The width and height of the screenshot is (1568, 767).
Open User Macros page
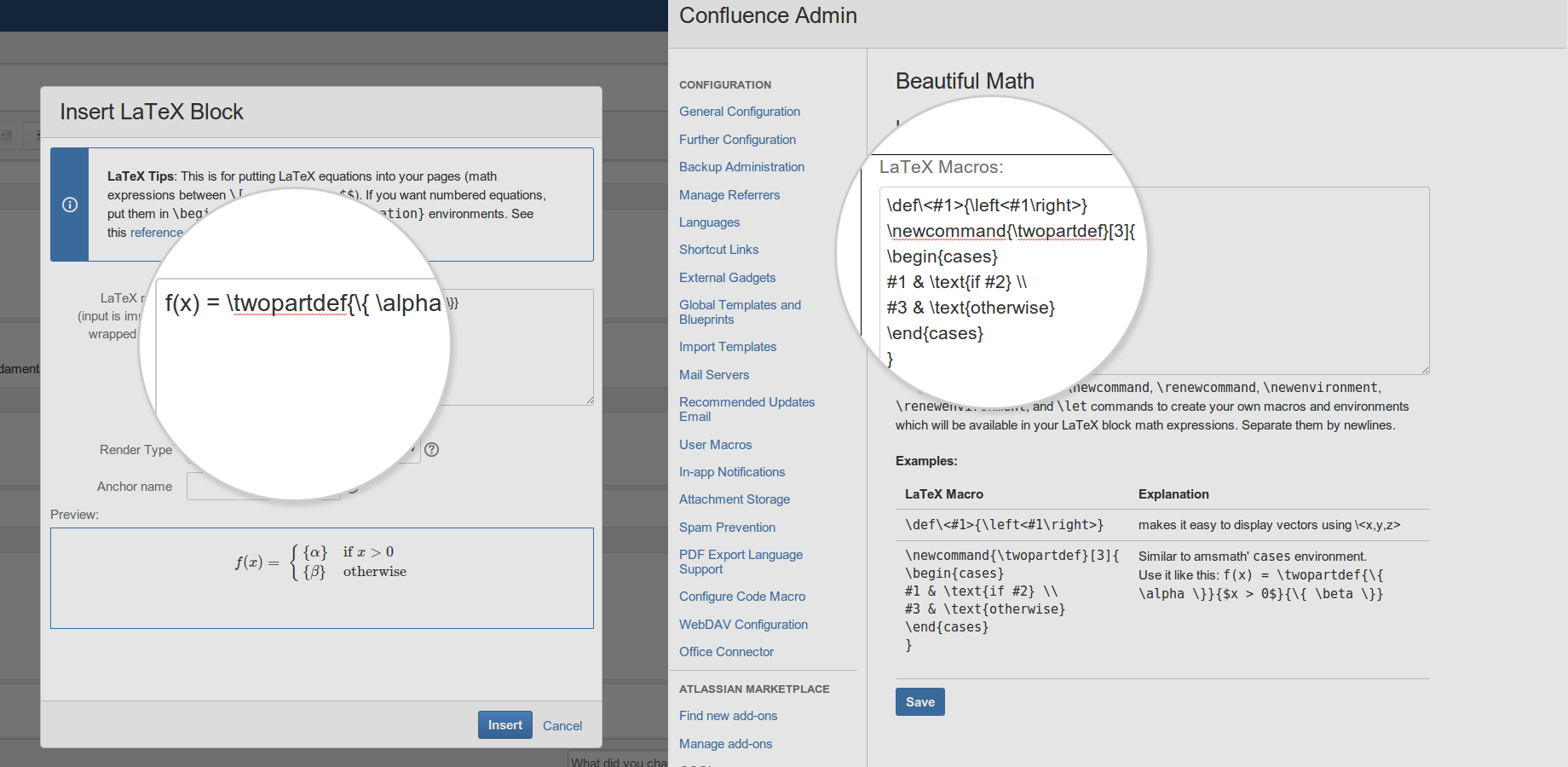coord(715,445)
